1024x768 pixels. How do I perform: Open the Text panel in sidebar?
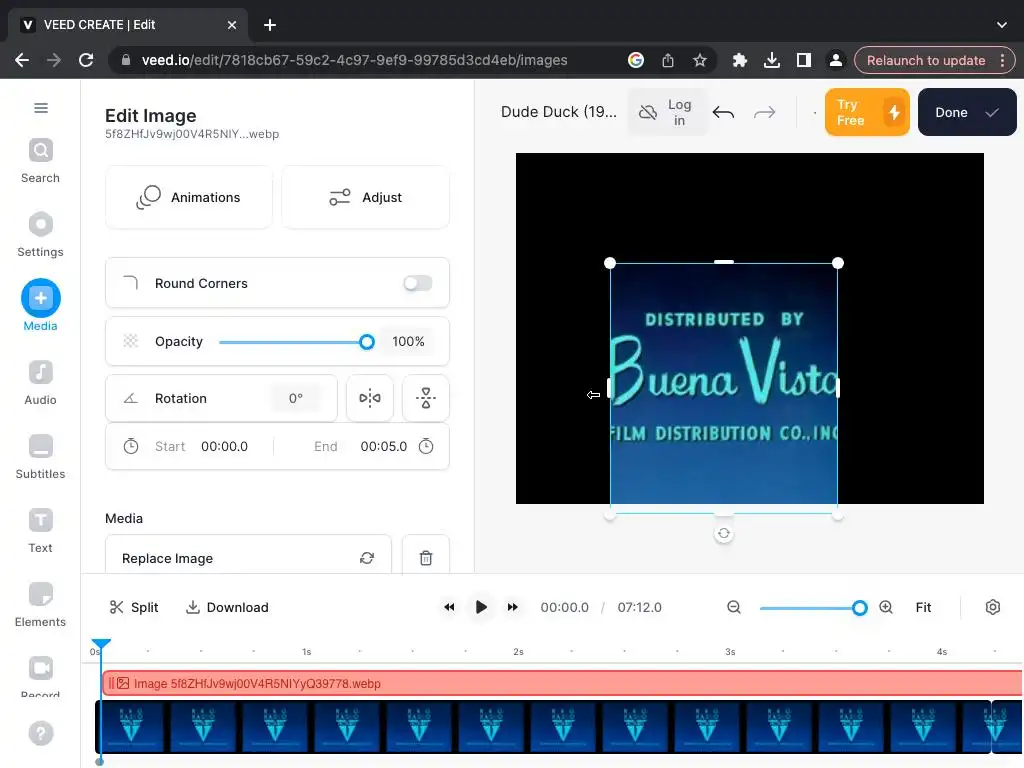pyautogui.click(x=40, y=531)
